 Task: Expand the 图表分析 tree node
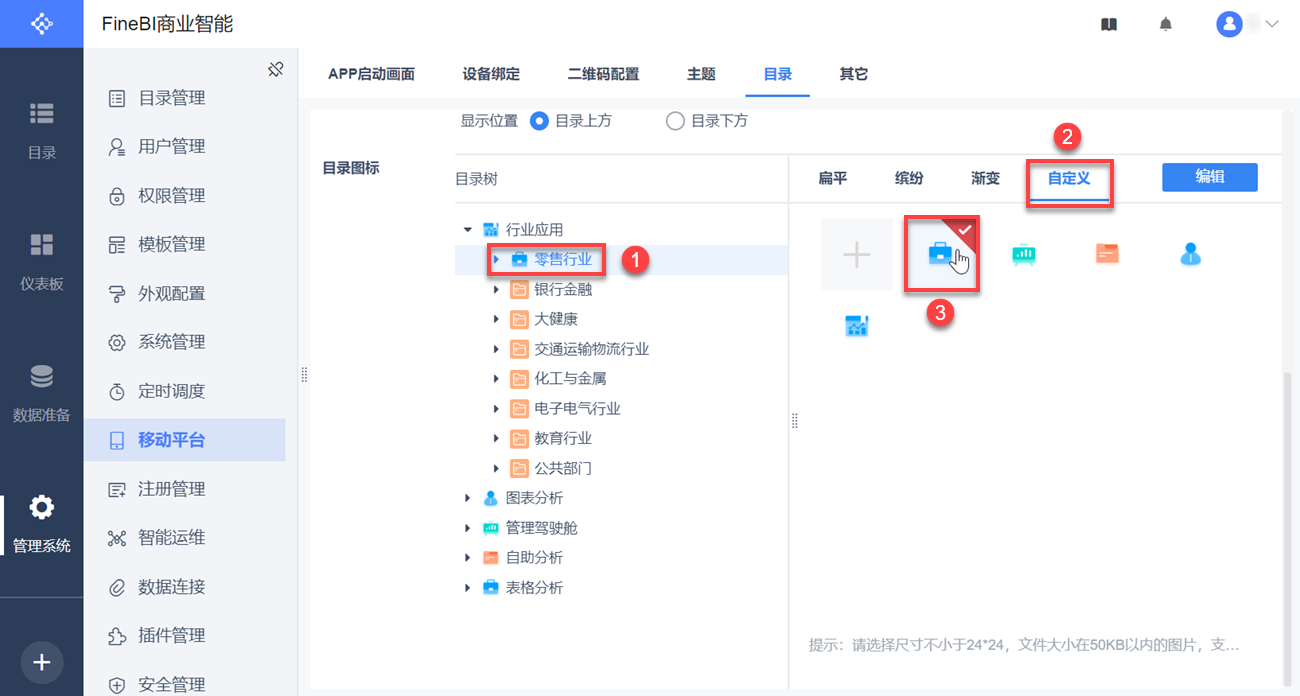pyautogui.click(x=467, y=498)
